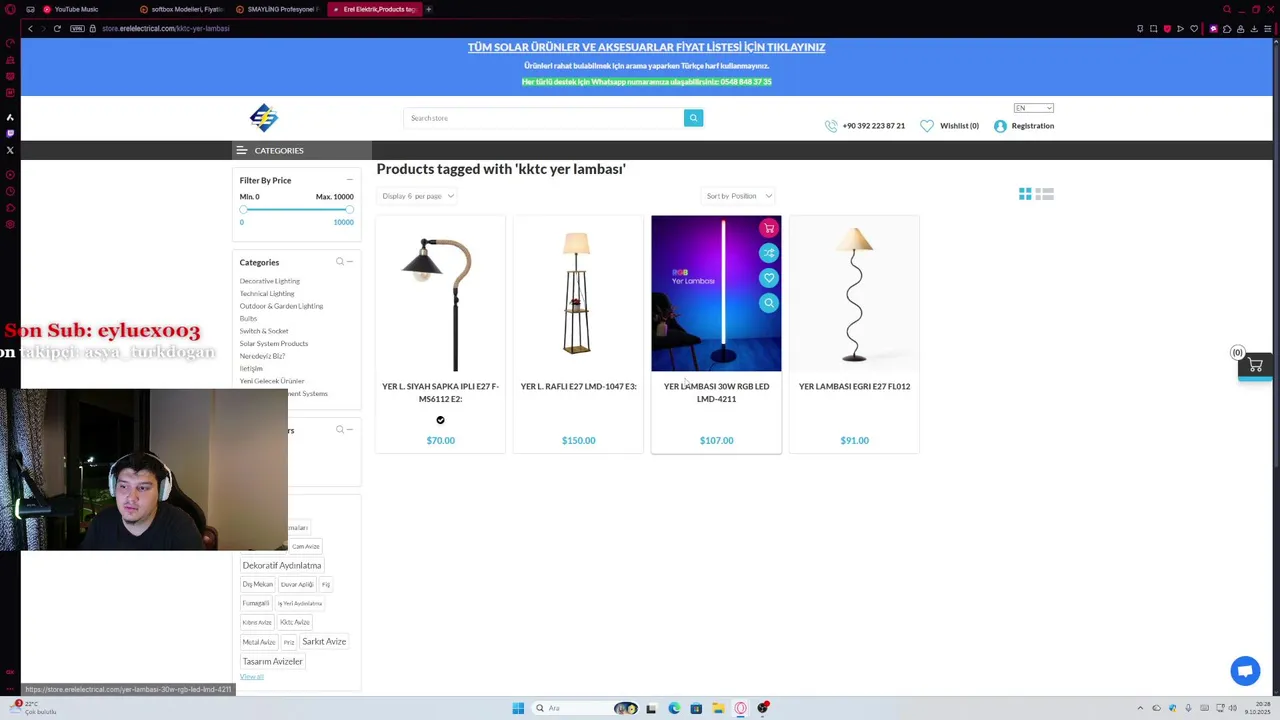Open Solar System Products category
This screenshot has height=720, width=1280.
pyautogui.click(x=274, y=344)
